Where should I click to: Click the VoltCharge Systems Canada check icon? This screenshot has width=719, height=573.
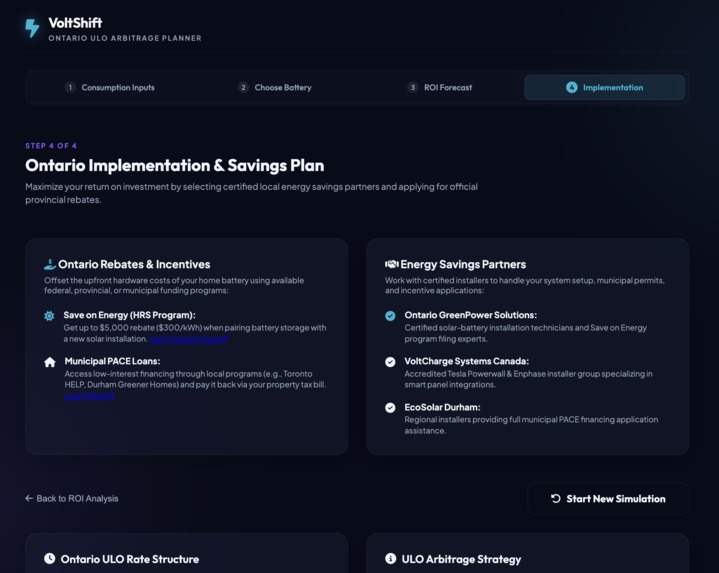point(390,362)
